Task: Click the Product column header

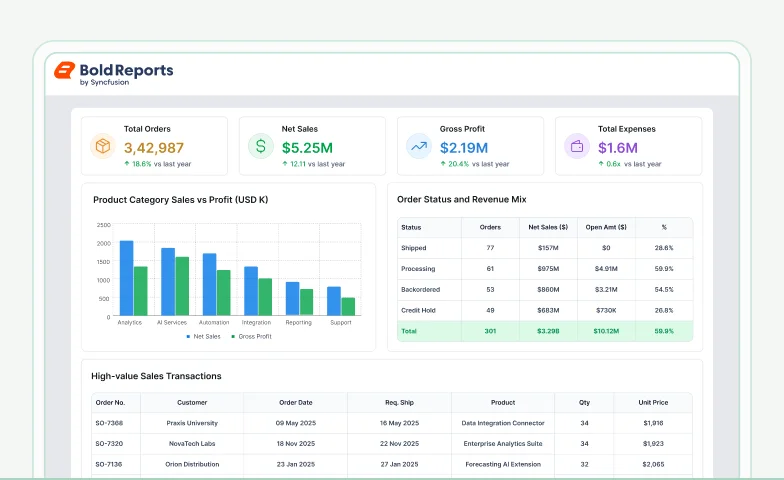Action: [x=503, y=402]
